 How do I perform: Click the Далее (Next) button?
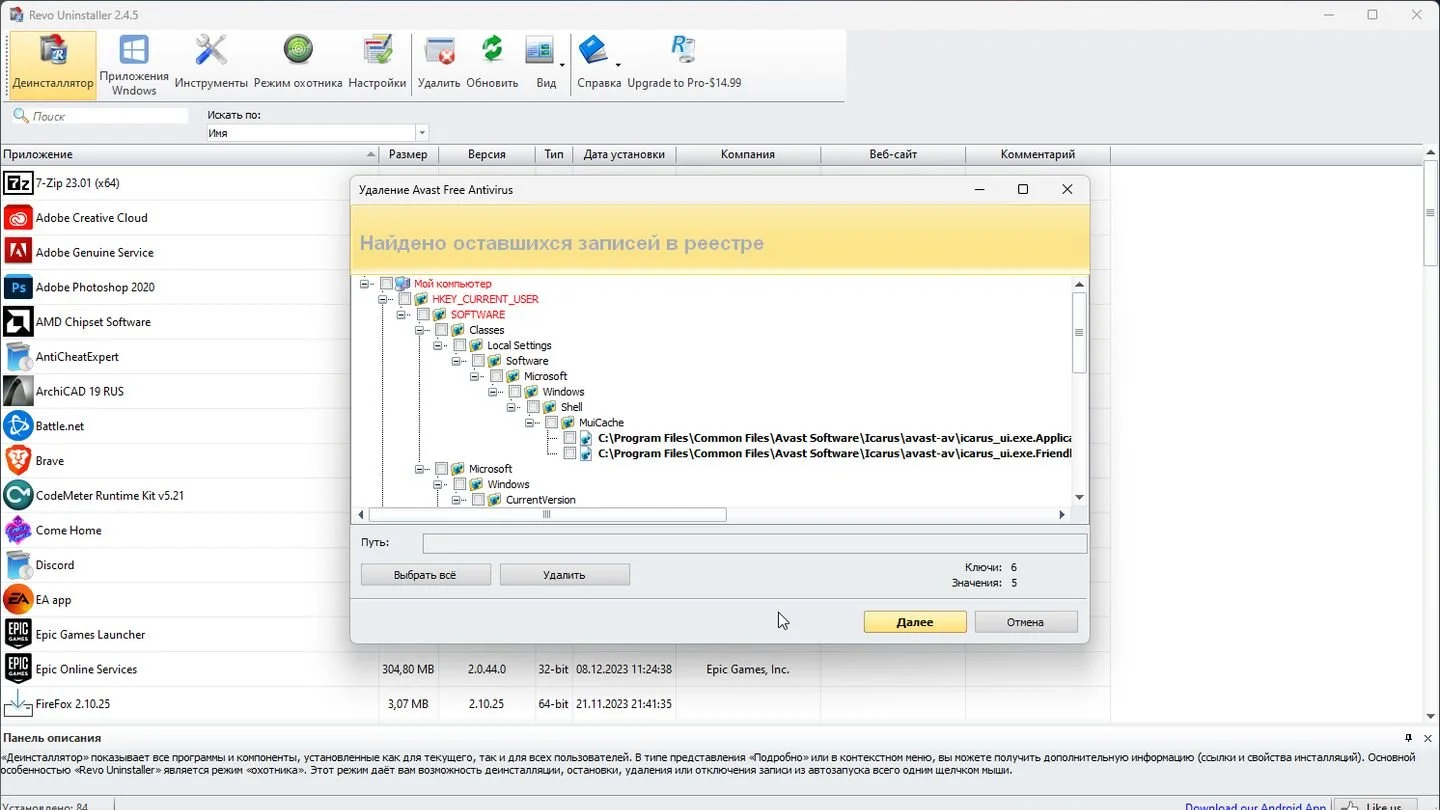[x=915, y=622]
